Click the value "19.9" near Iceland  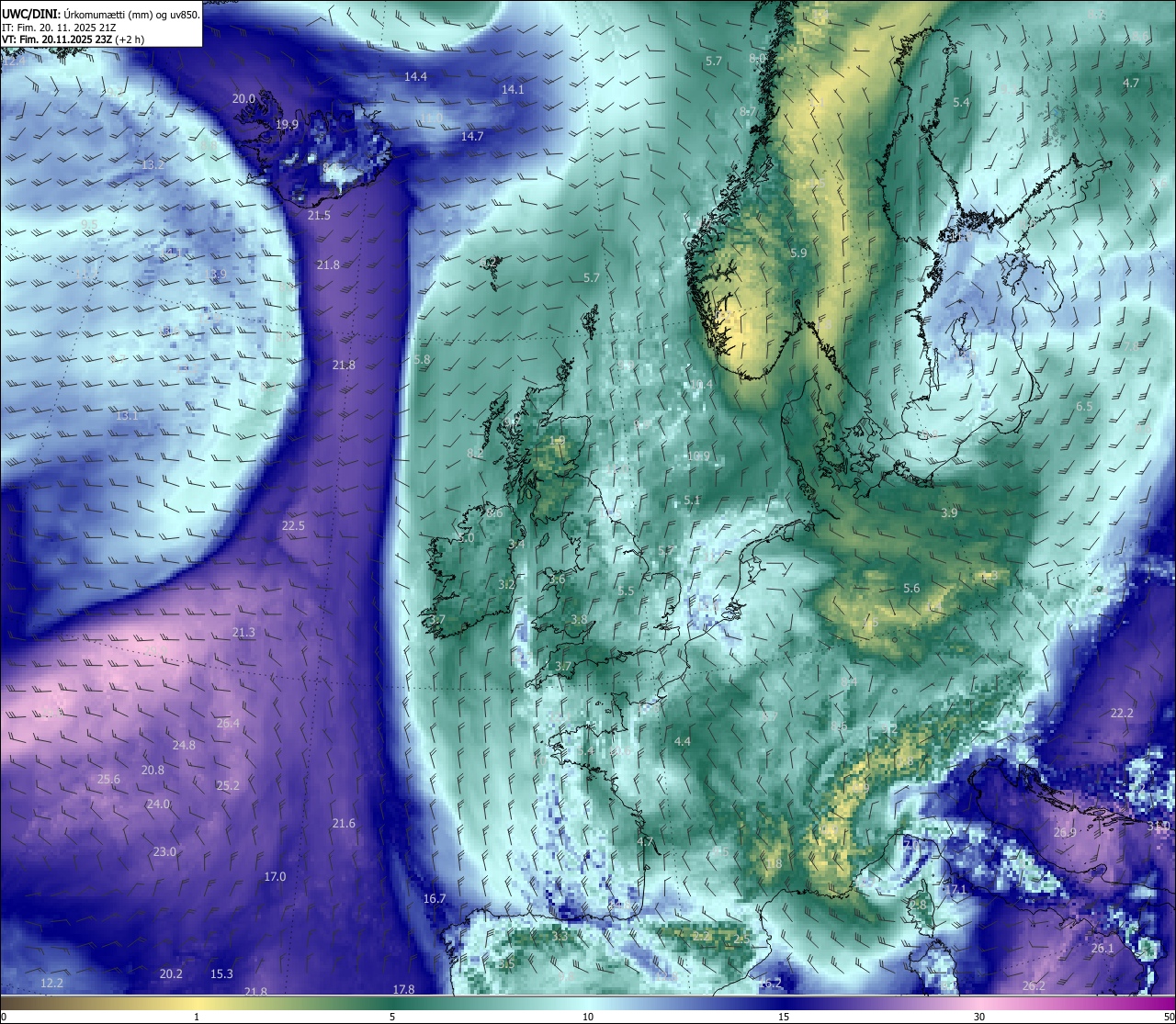point(287,124)
